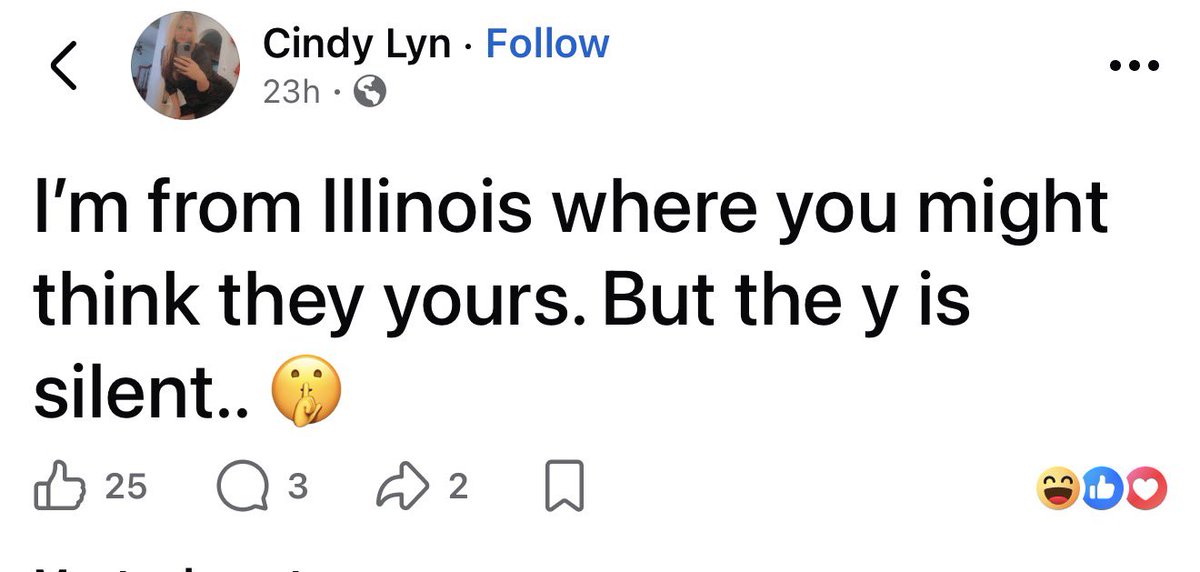Follow Cindy Lyn
The width and height of the screenshot is (1200, 572).
tap(546, 44)
